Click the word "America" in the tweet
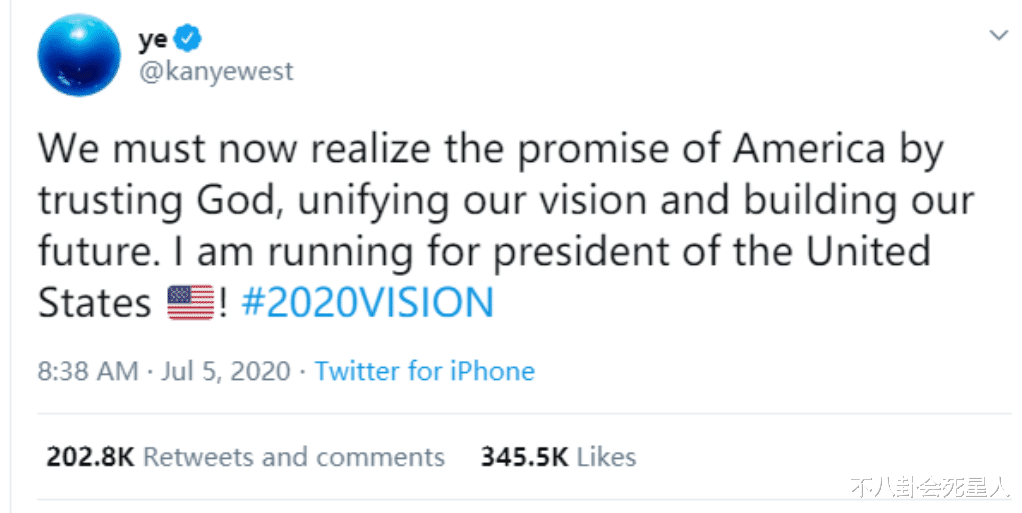Viewport: 1022px width, 513px height. 810,149
